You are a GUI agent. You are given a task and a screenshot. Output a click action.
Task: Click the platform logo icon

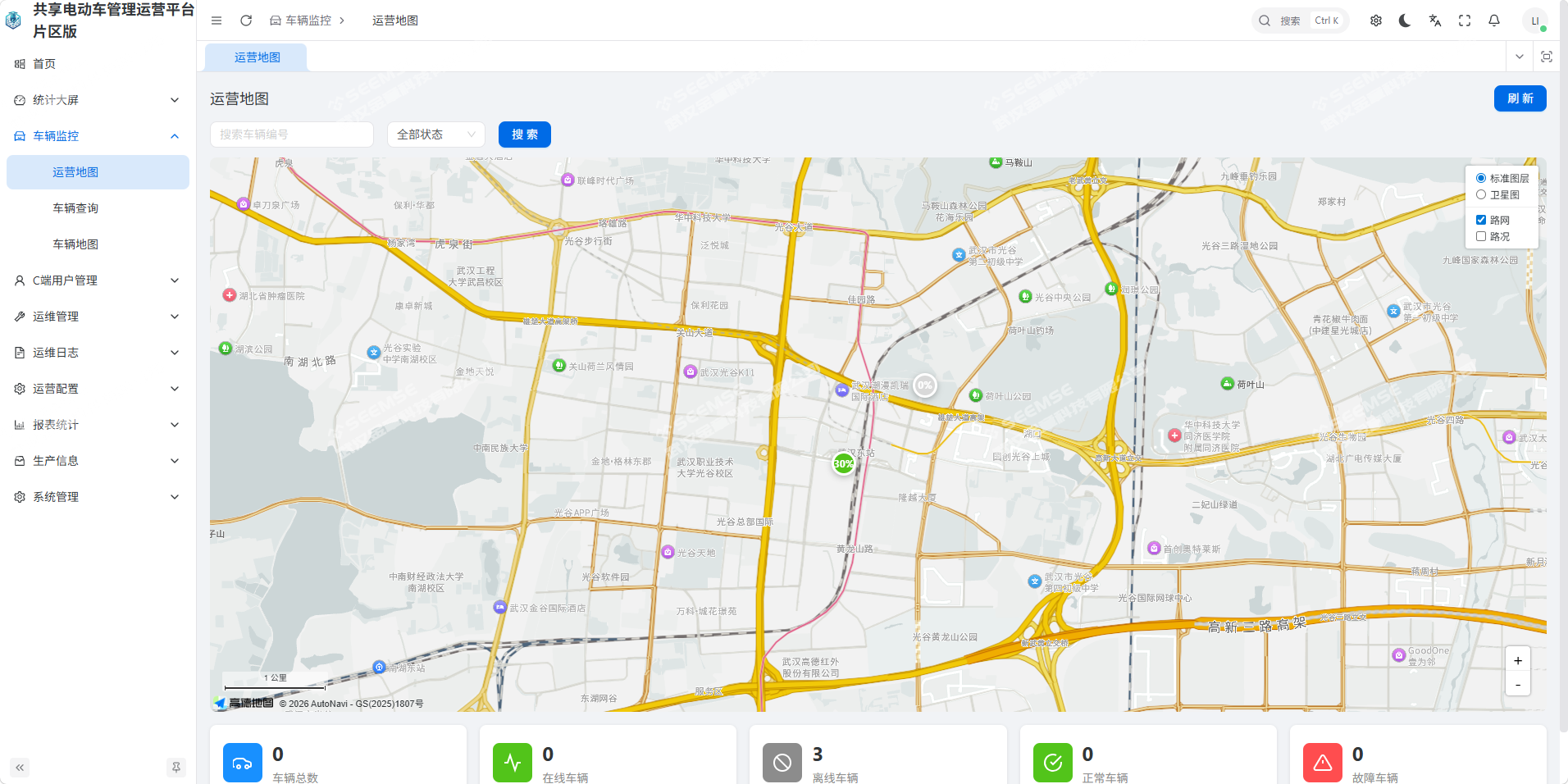point(13,21)
